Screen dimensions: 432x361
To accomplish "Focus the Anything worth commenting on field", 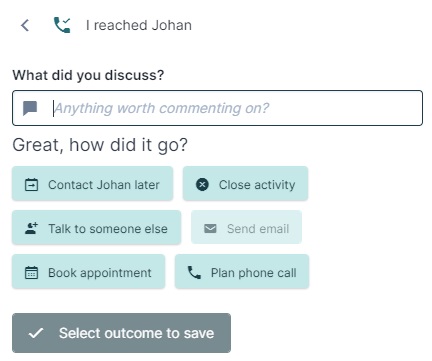I will tap(217, 108).
